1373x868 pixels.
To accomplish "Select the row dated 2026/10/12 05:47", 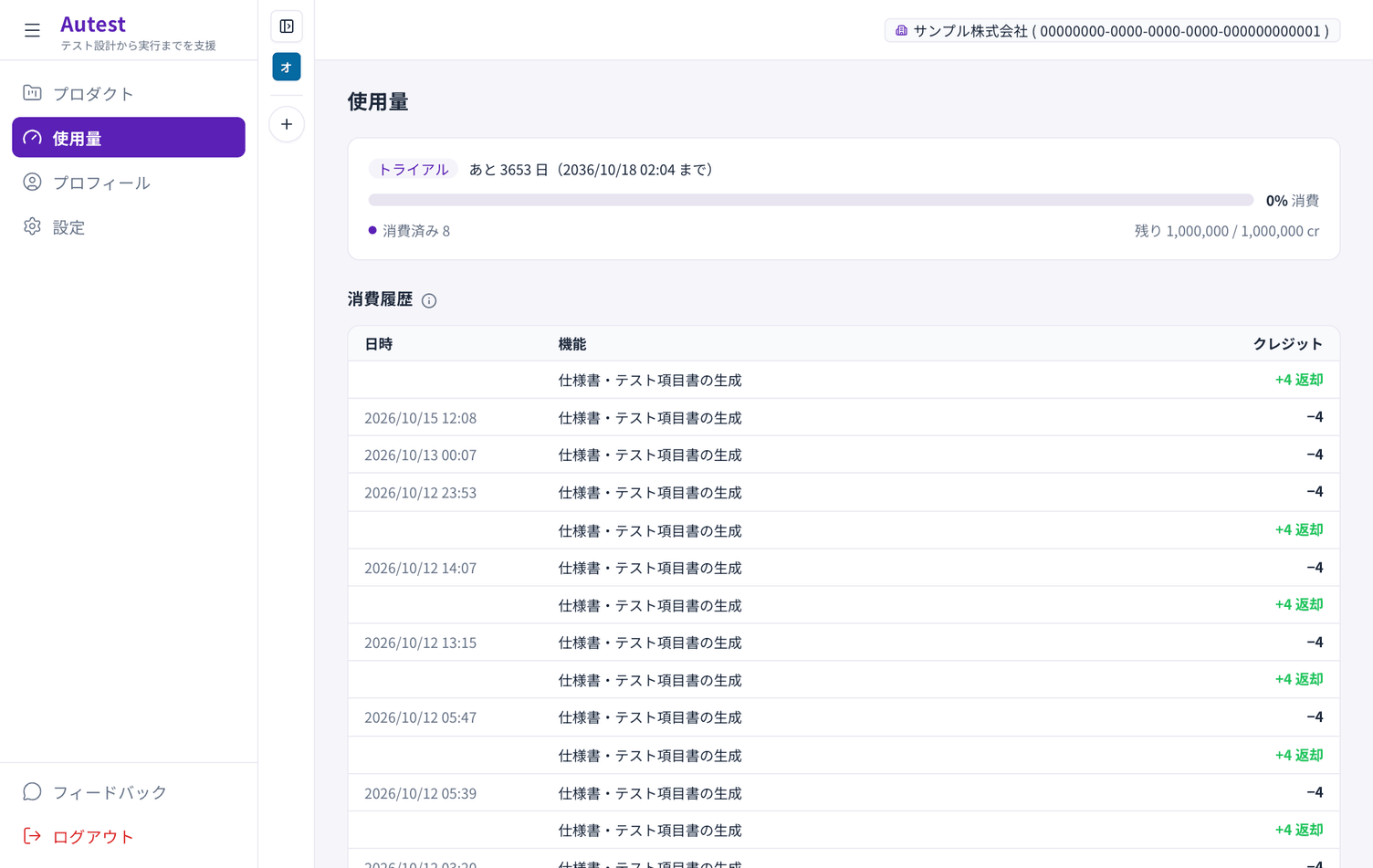I will click(x=844, y=717).
